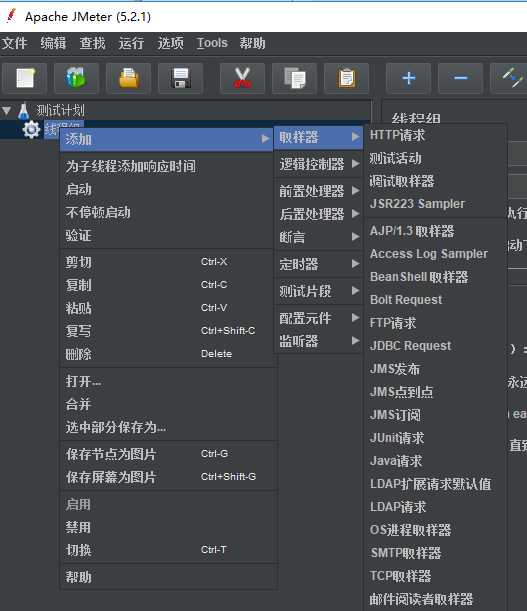Click the test plan flask icon

[23, 111]
